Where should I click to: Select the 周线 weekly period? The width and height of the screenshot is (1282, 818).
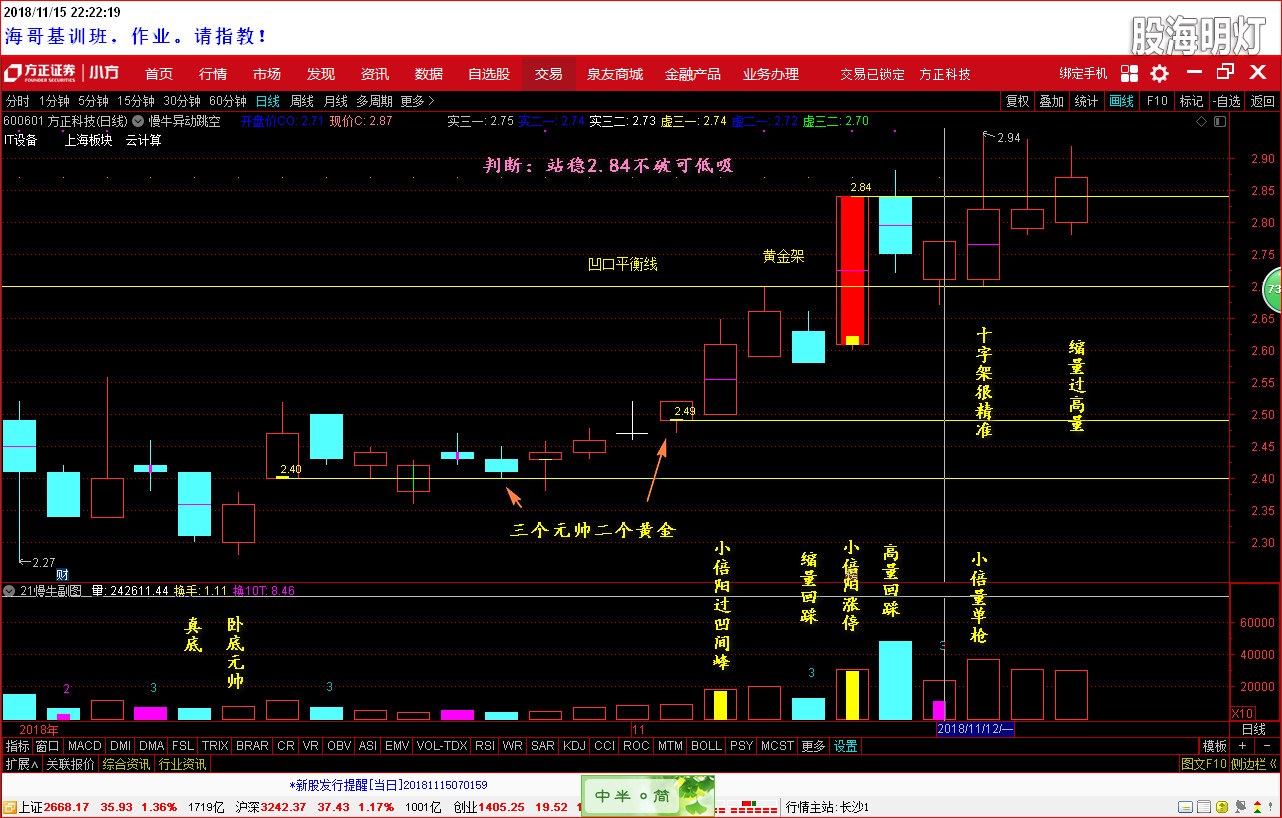coord(302,101)
